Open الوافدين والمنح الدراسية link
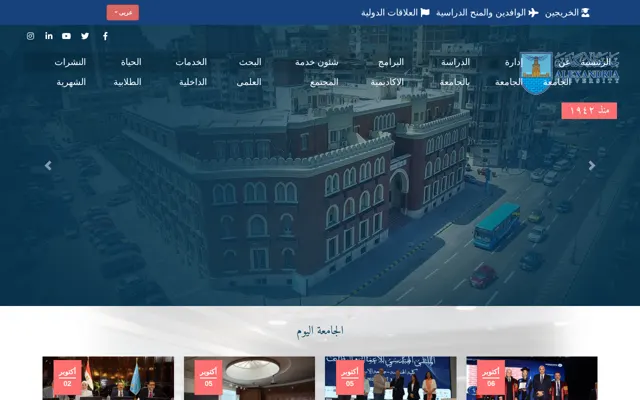This screenshot has height=400, width=640. (x=481, y=13)
